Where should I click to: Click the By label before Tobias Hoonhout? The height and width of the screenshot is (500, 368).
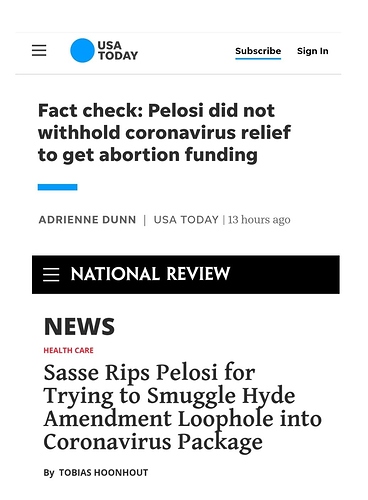click(49, 473)
